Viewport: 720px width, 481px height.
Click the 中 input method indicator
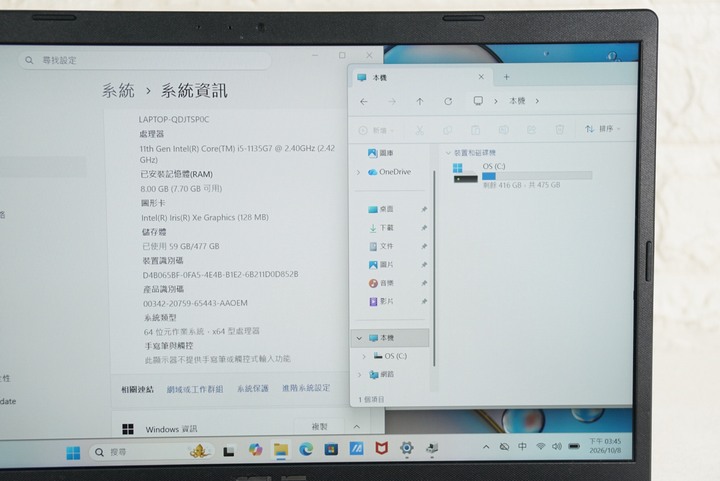[x=522, y=446]
